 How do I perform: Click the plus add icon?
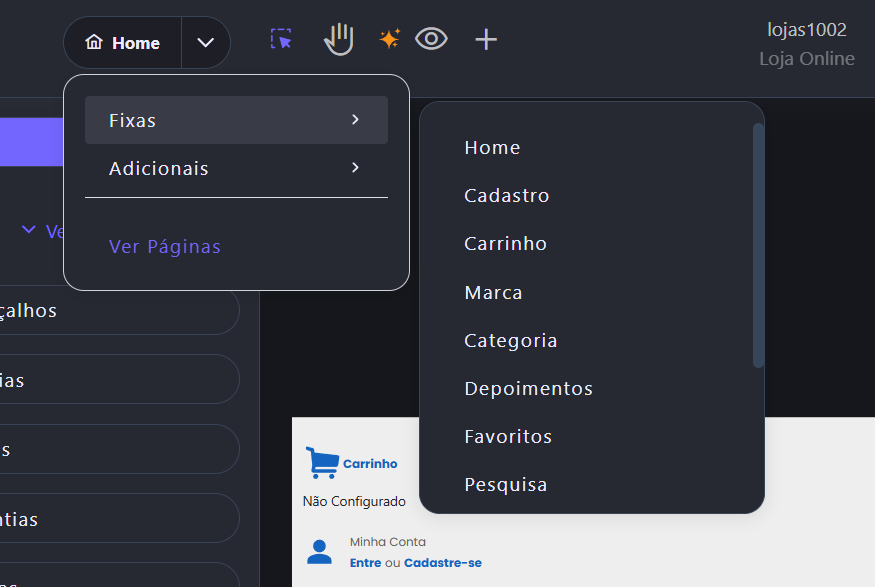[x=486, y=40]
